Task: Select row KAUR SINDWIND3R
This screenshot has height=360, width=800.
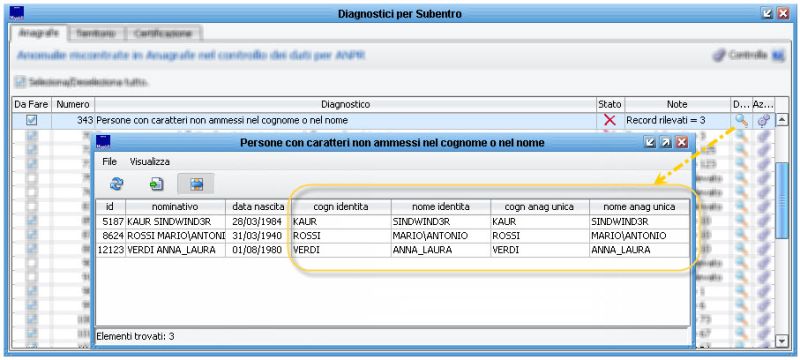Action: (x=392, y=222)
